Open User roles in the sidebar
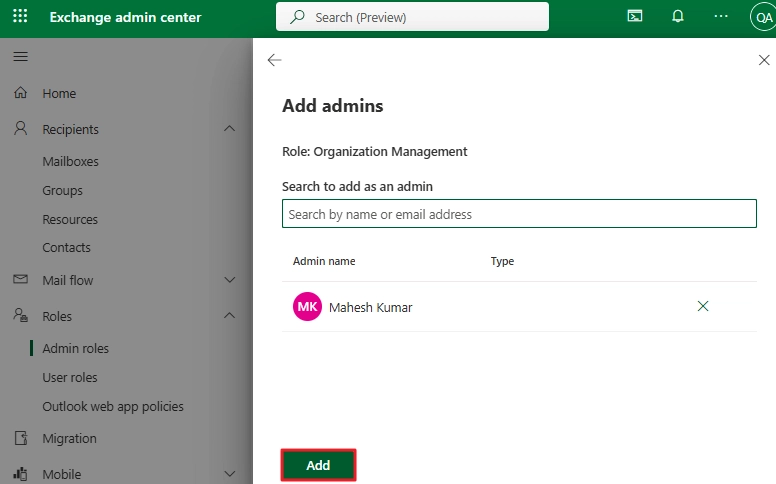Viewport: 776px width, 484px height. (70, 378)
